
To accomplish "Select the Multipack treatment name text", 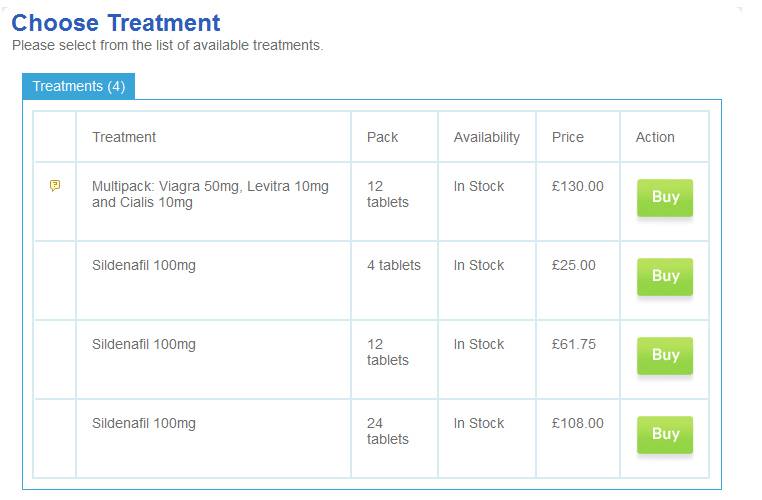I will [210, 194].
